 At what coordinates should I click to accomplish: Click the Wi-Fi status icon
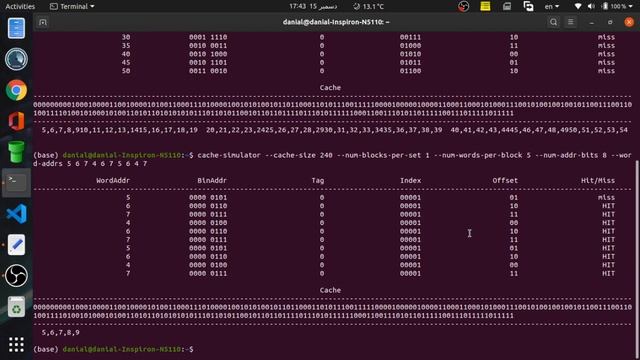(x=578, y=6)
